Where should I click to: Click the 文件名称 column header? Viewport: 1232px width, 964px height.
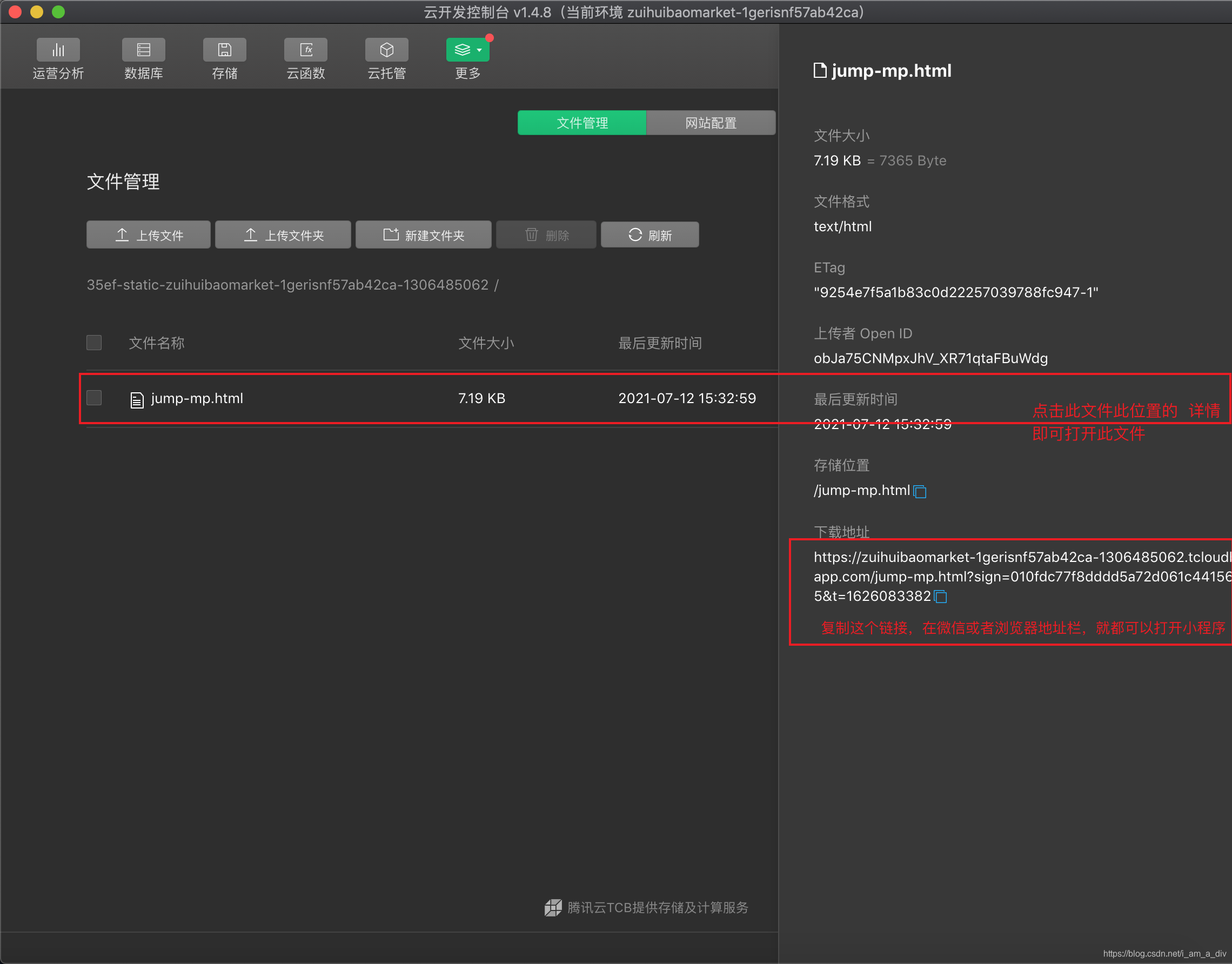(156, 343)
